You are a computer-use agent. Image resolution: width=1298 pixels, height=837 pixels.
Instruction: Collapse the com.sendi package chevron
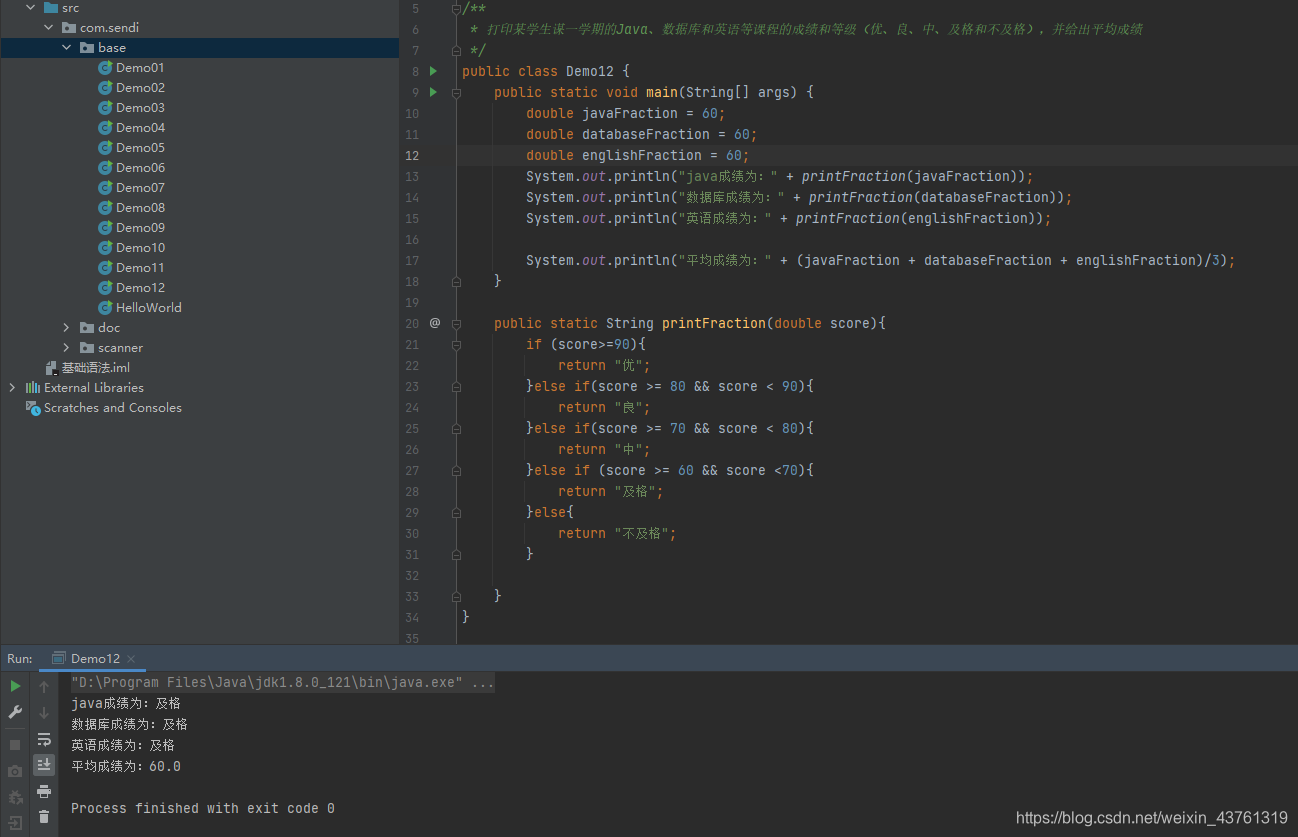click(48, 28)
